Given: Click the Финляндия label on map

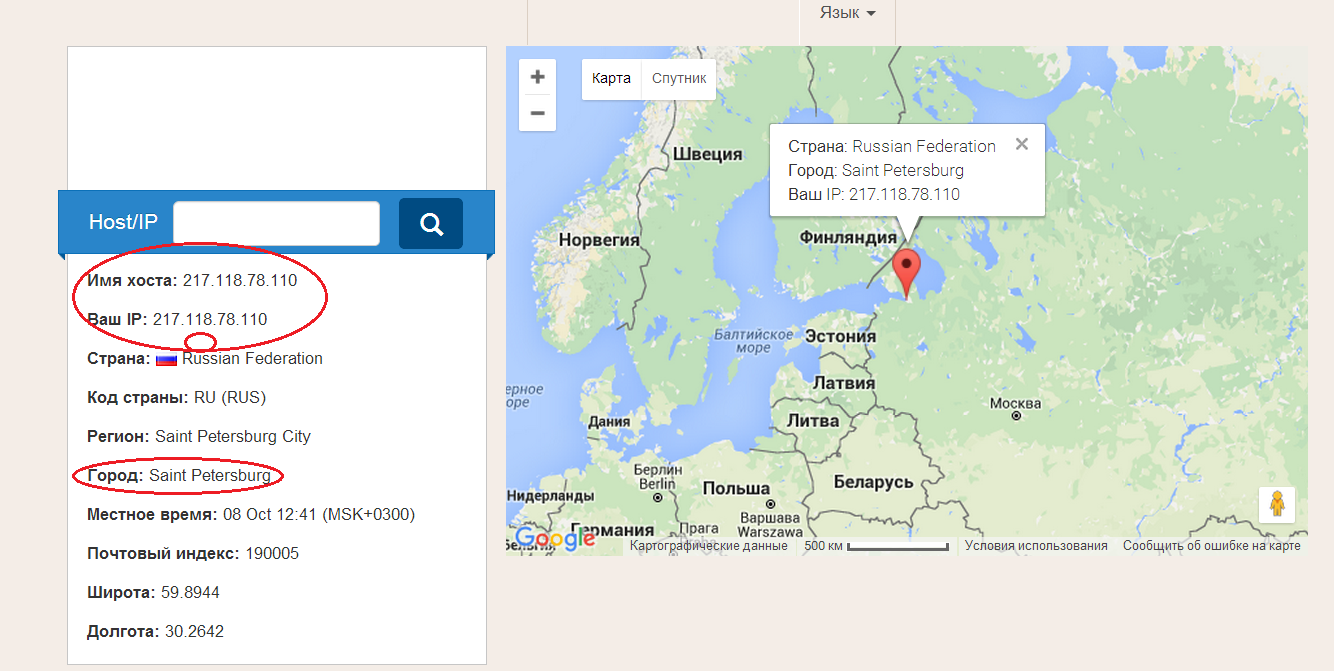Looking at the screenshot, I should [x=848, y=238].
